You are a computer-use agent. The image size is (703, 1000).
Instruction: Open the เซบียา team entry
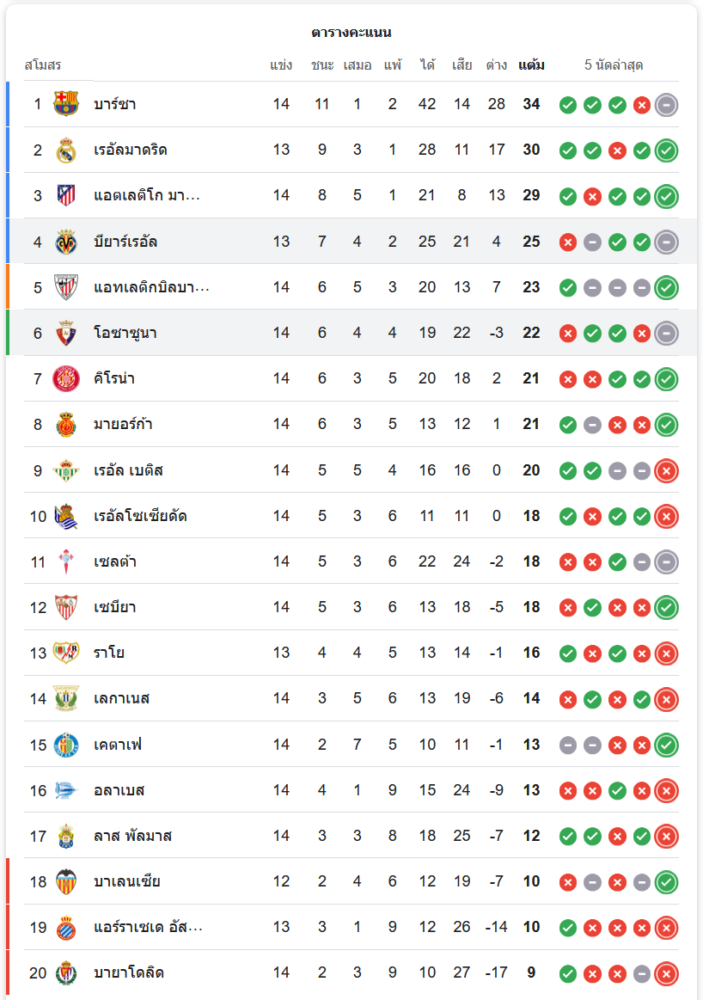tap(115, 607)
